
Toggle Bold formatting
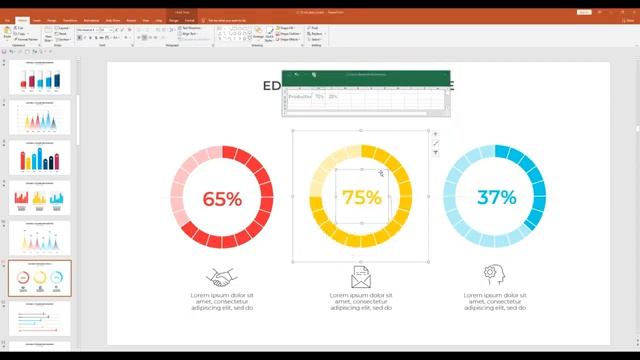click(x=80, y=38)
